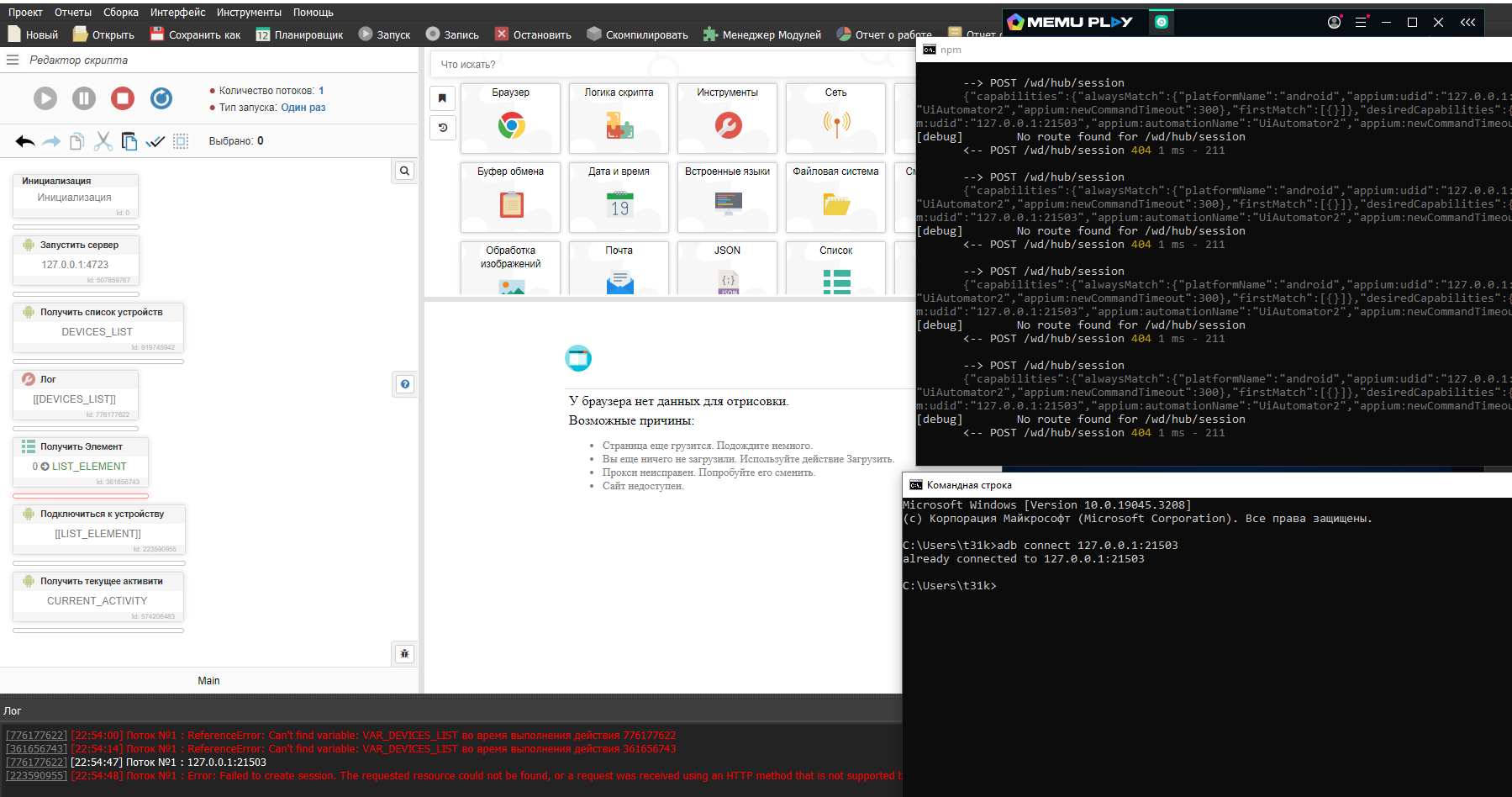This screenshot has width=1512, height=797.
Task: Click the scissors cut icon
Action: (103, 141)
